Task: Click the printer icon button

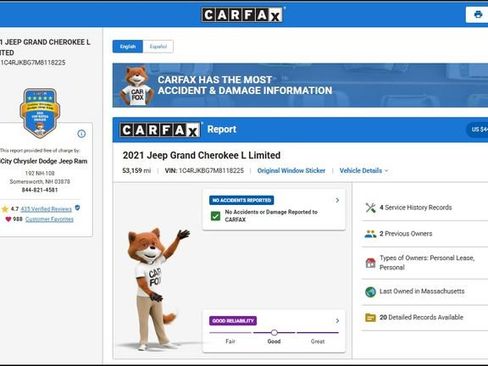Action: click(478, 15)
